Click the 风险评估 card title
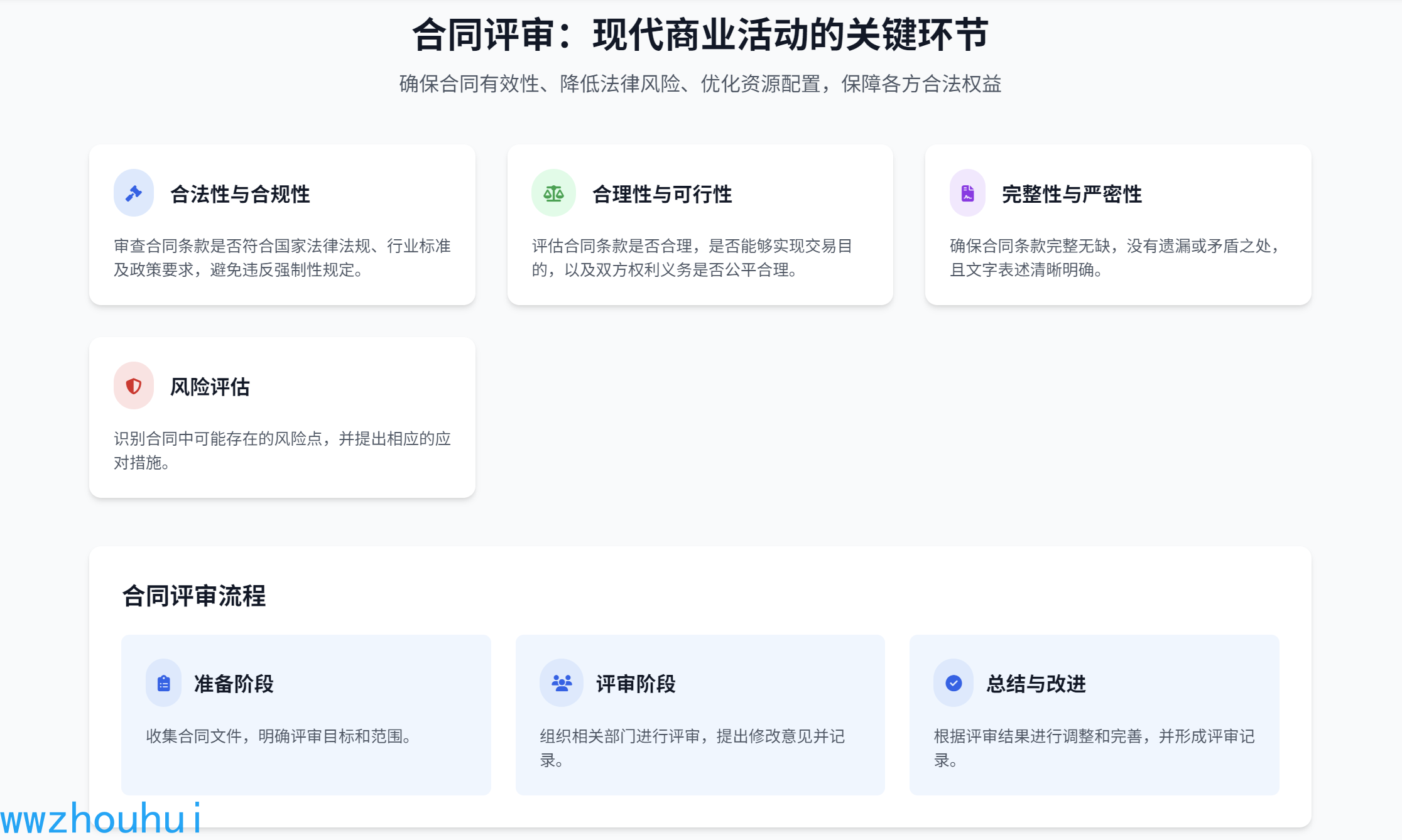The width and height of the screenshot is (1402, 840). coord(210,387)
